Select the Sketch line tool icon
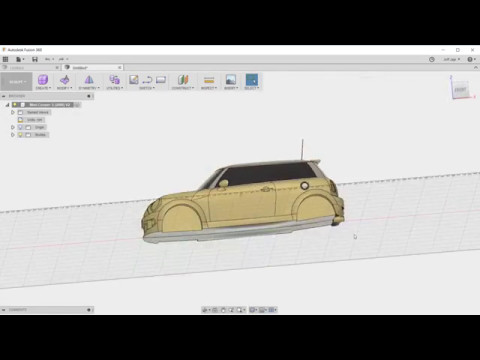480x360 pixels. tap(147, 80)
